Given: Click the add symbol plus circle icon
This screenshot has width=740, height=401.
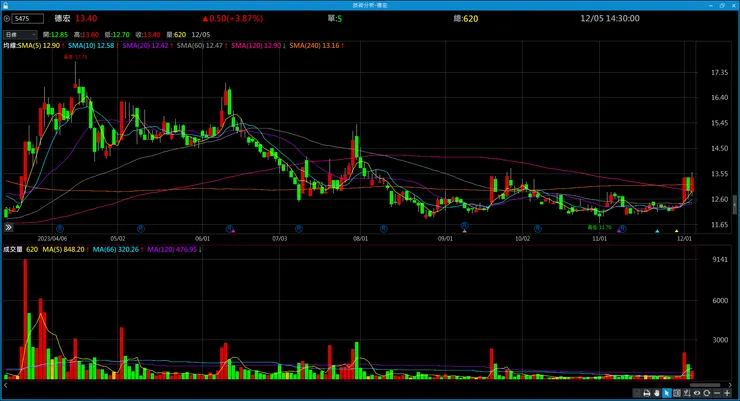Looking at the screenshot, I should (7, 19).
